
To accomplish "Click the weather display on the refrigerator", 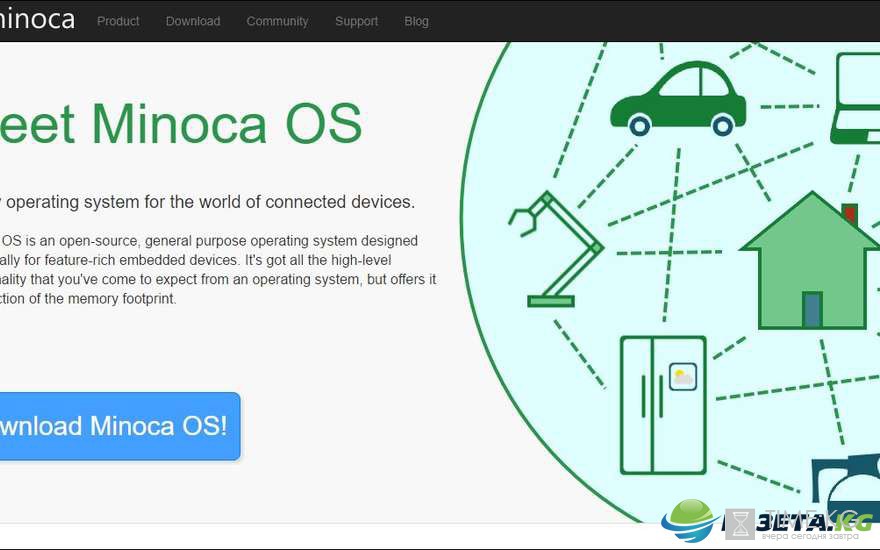I will tap(683, 377).
